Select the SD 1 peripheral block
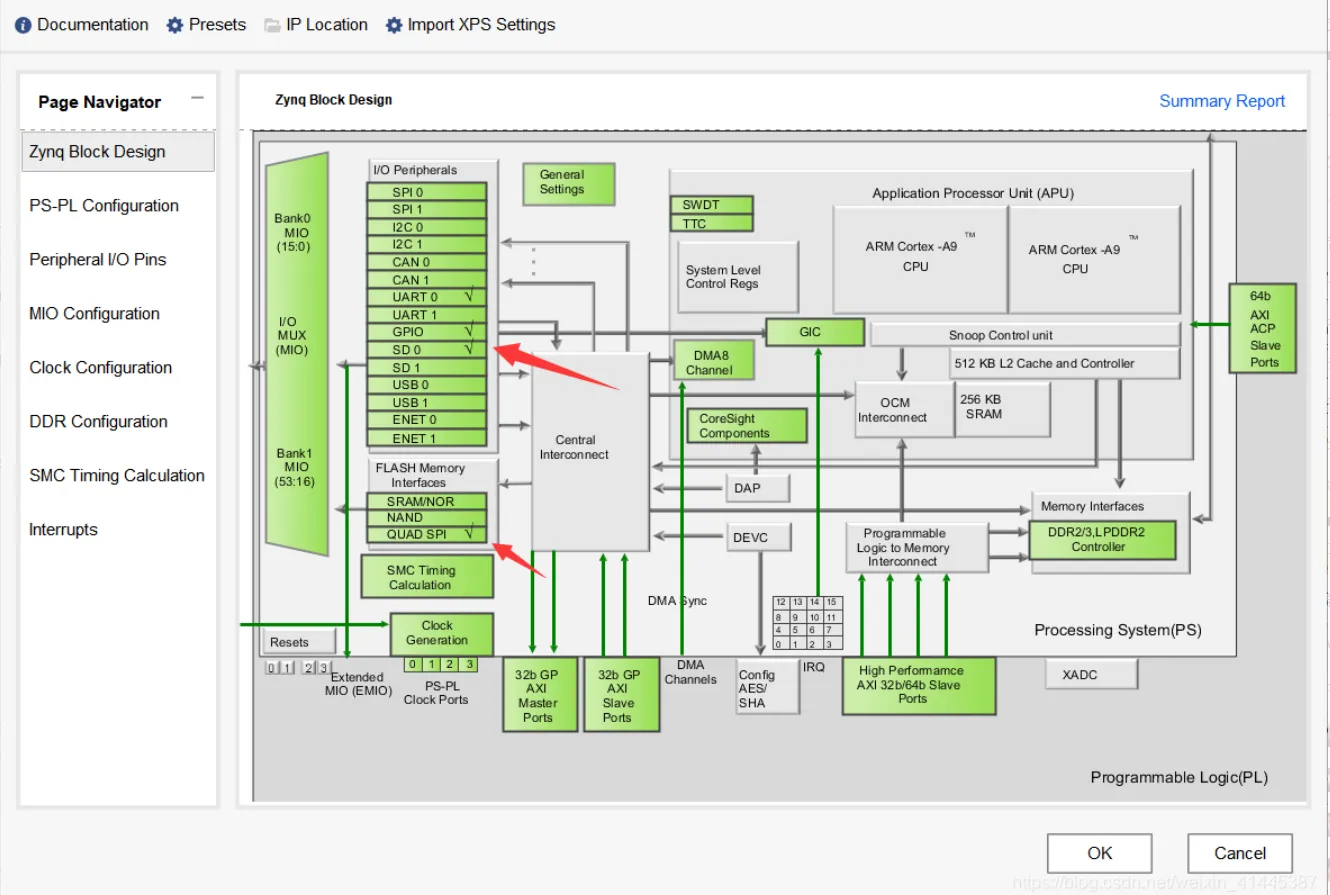The width and height of the screenshot is (1330, 895). (x=427, y=367)
